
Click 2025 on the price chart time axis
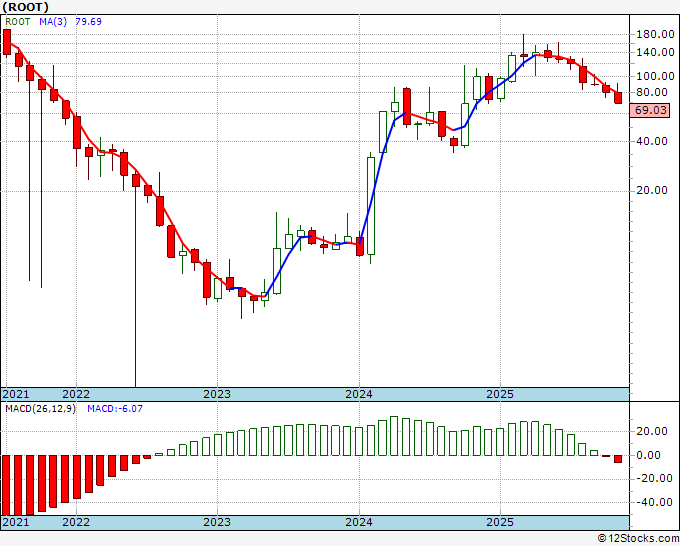click(500, 394)
